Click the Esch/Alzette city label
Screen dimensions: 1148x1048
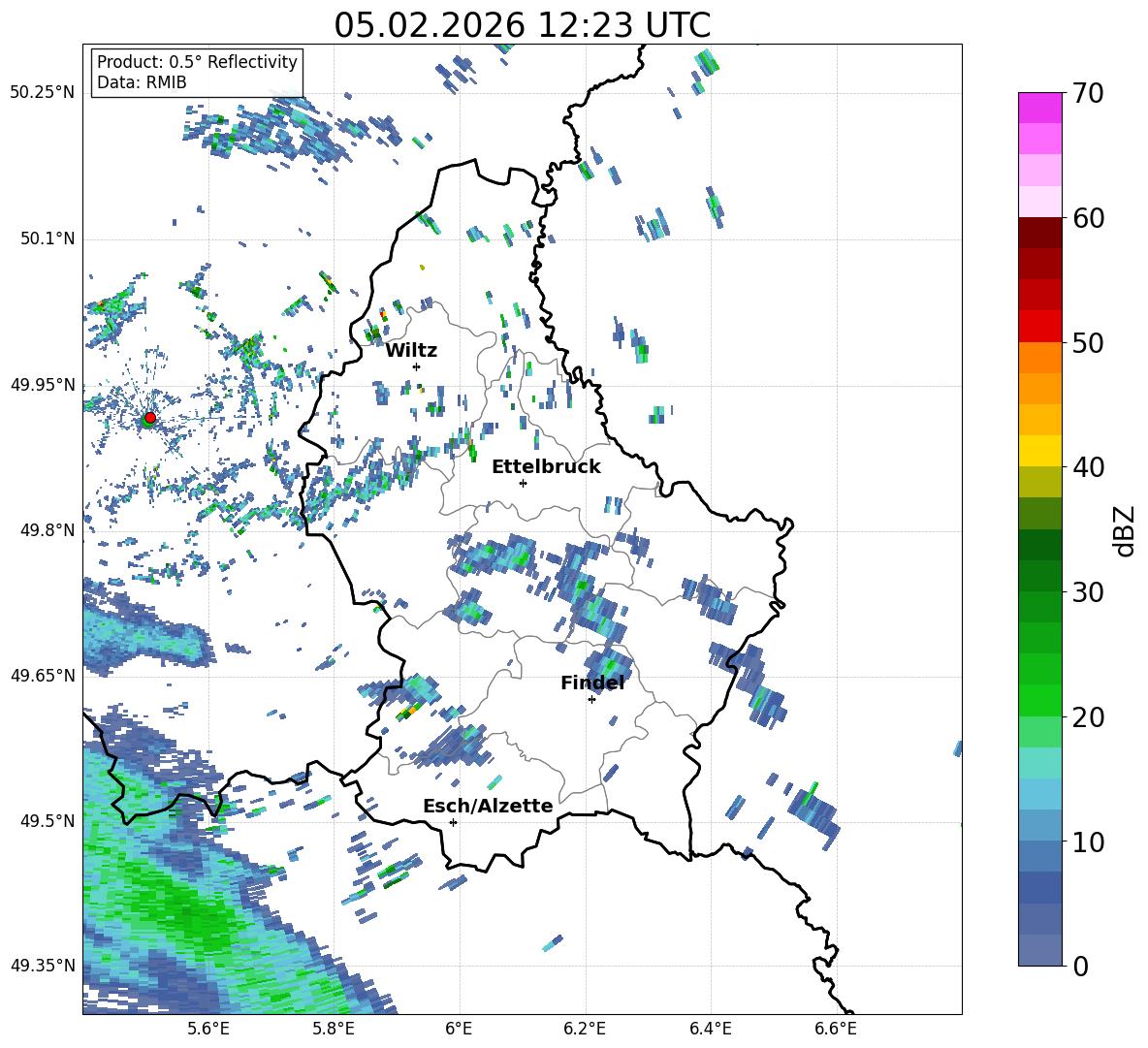click(x=488, y=806)
